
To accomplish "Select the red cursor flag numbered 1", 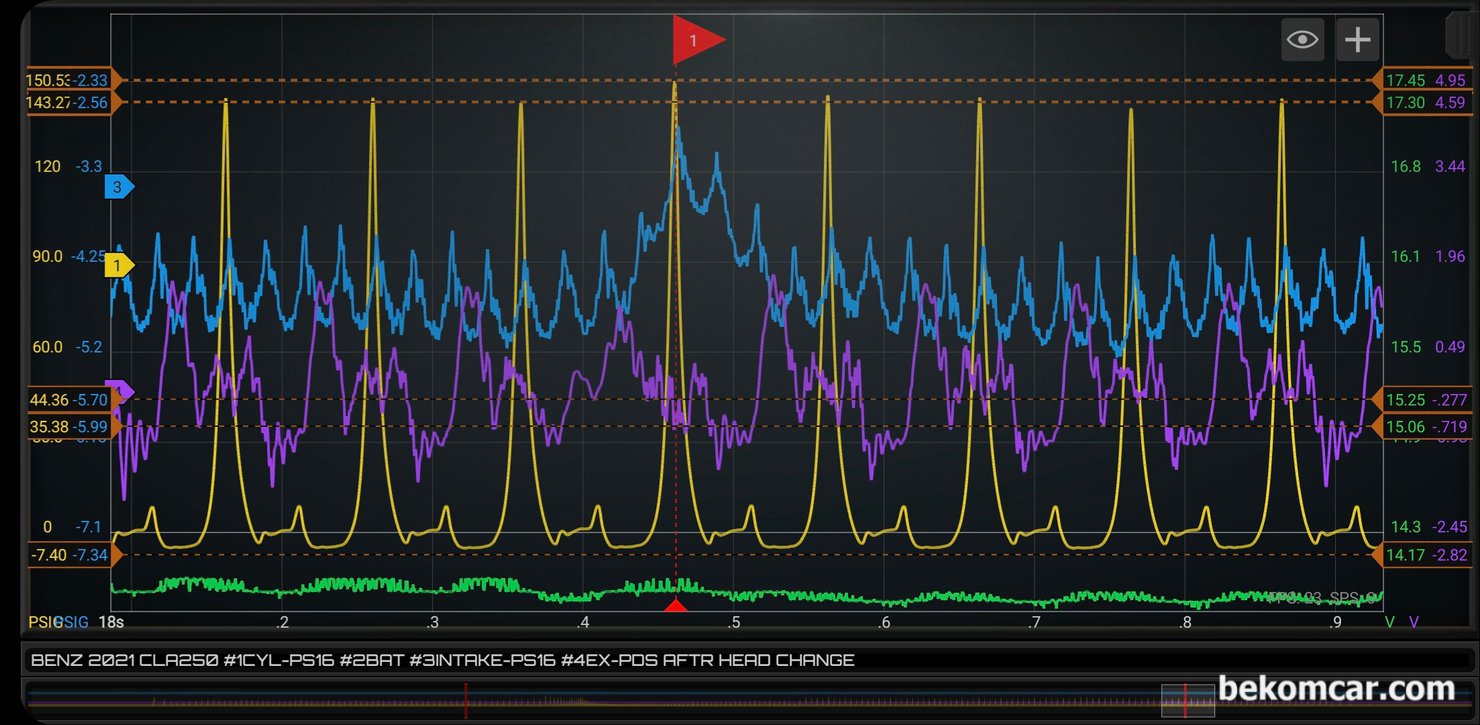I will (697, 40).
